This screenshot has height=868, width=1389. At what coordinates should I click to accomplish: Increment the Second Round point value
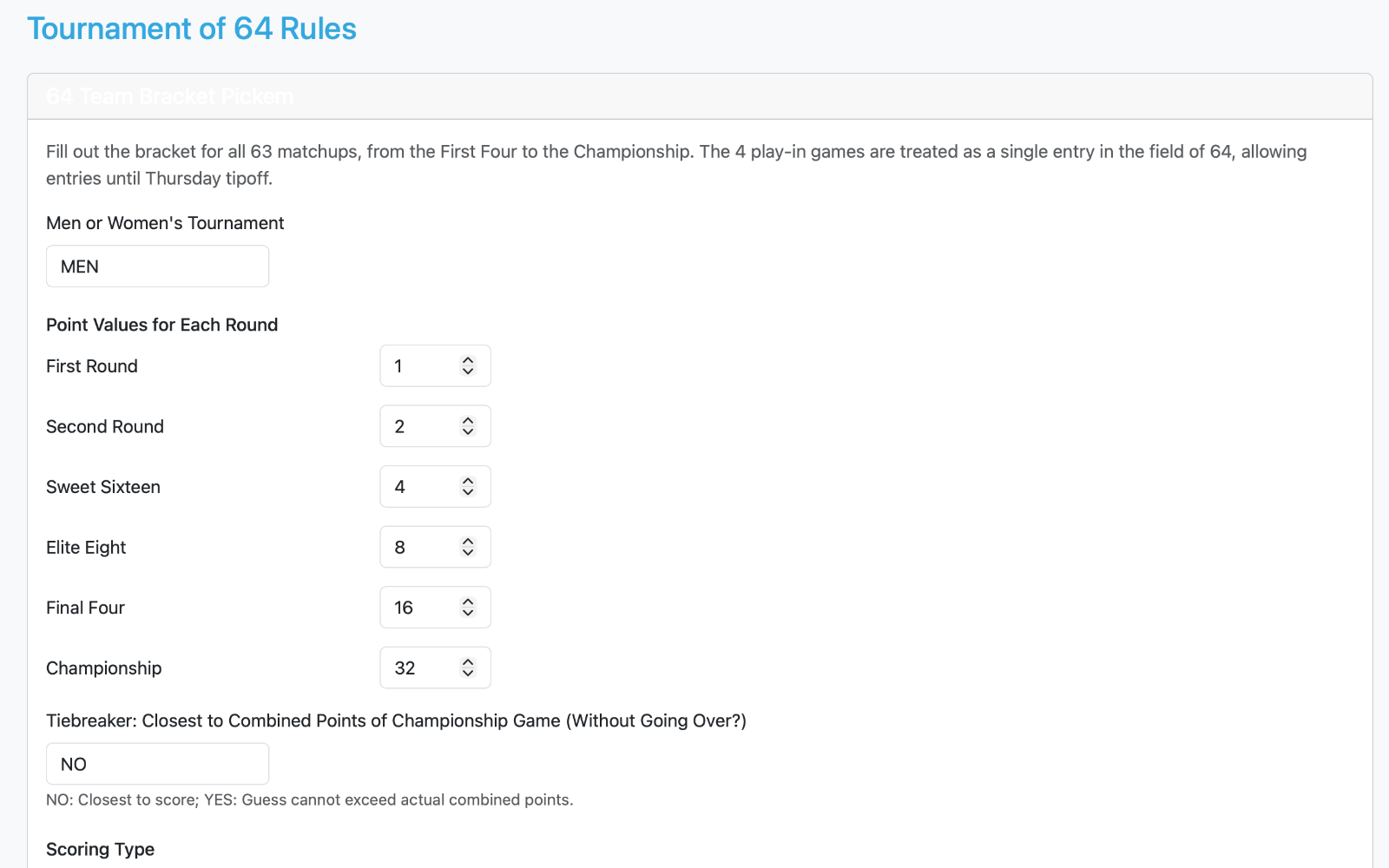(468, 420)
